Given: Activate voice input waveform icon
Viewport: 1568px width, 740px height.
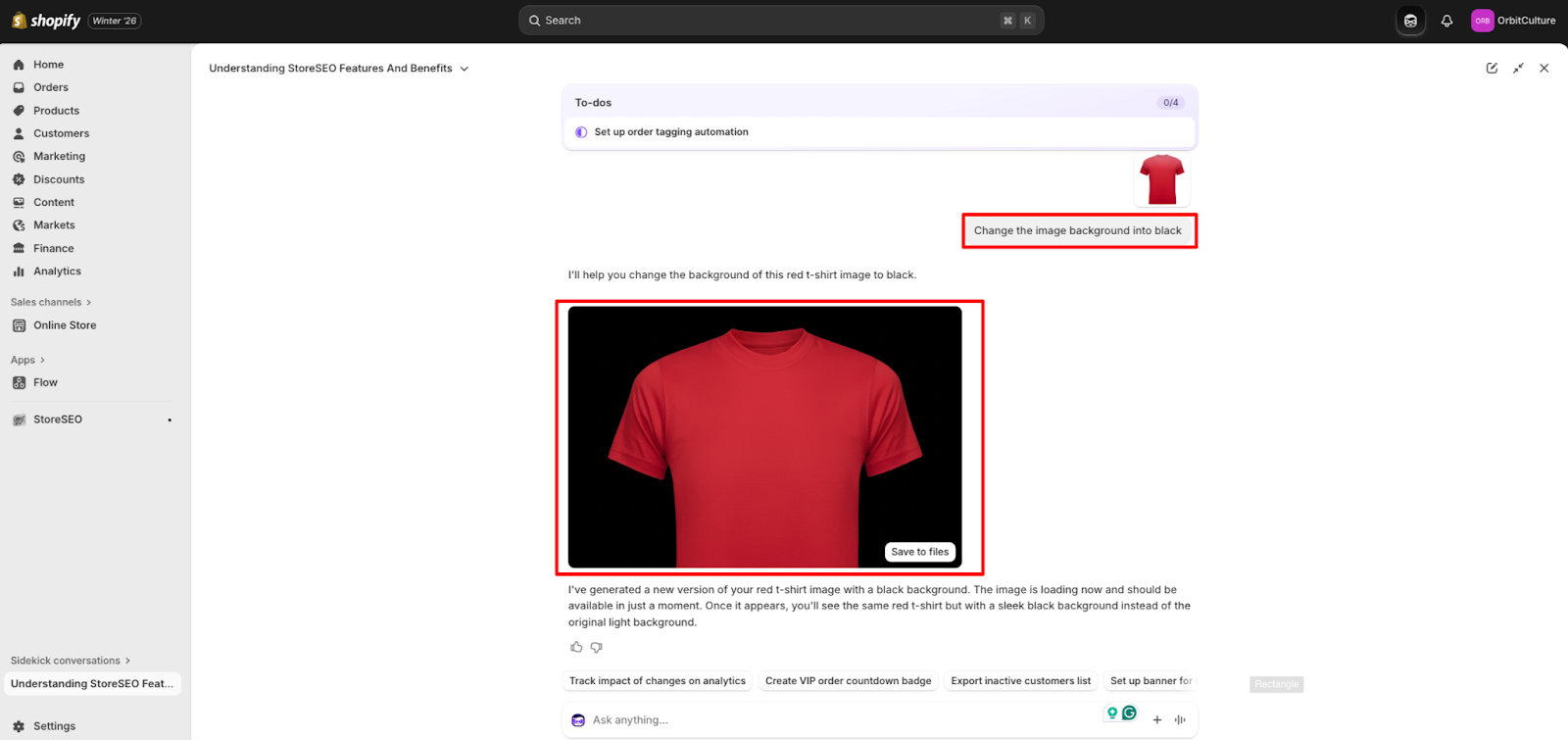Looking at the screenshot, I should click(1180, 719).
